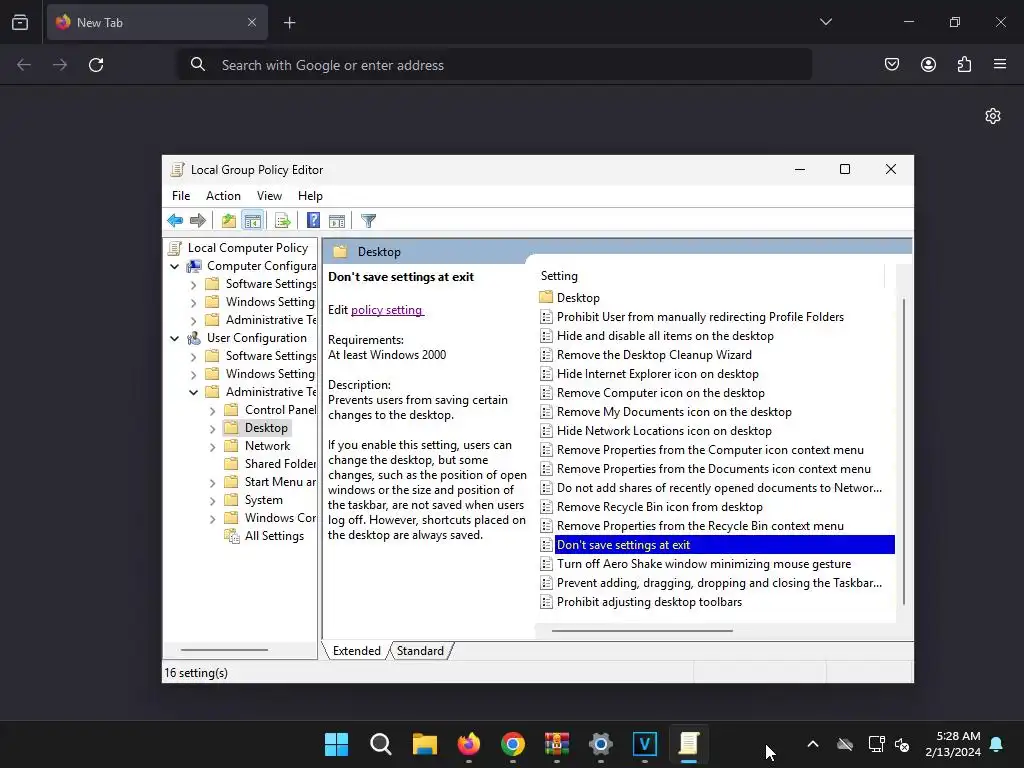Viewport: 1024px width, 768px height.
Task: Expand System tree node
Action: coord(212,501)
